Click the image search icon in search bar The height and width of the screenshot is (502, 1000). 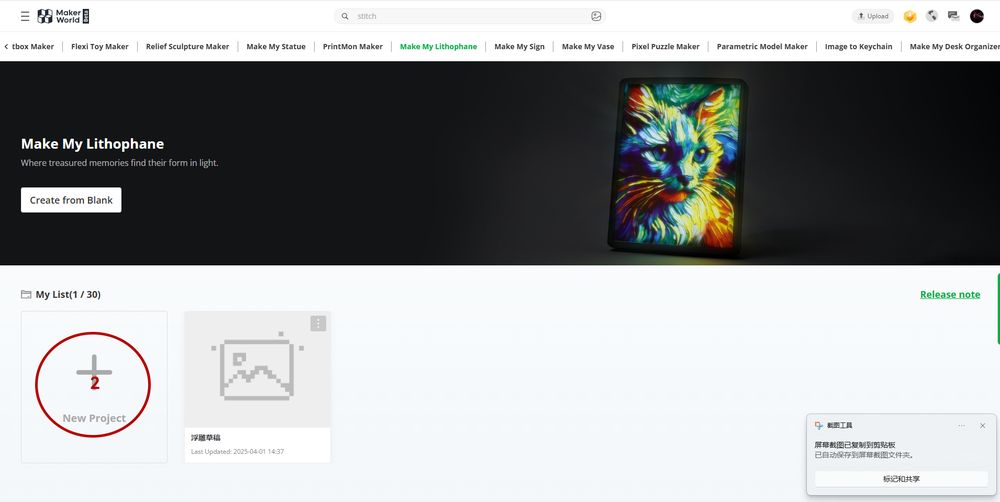tap(596, 16)
